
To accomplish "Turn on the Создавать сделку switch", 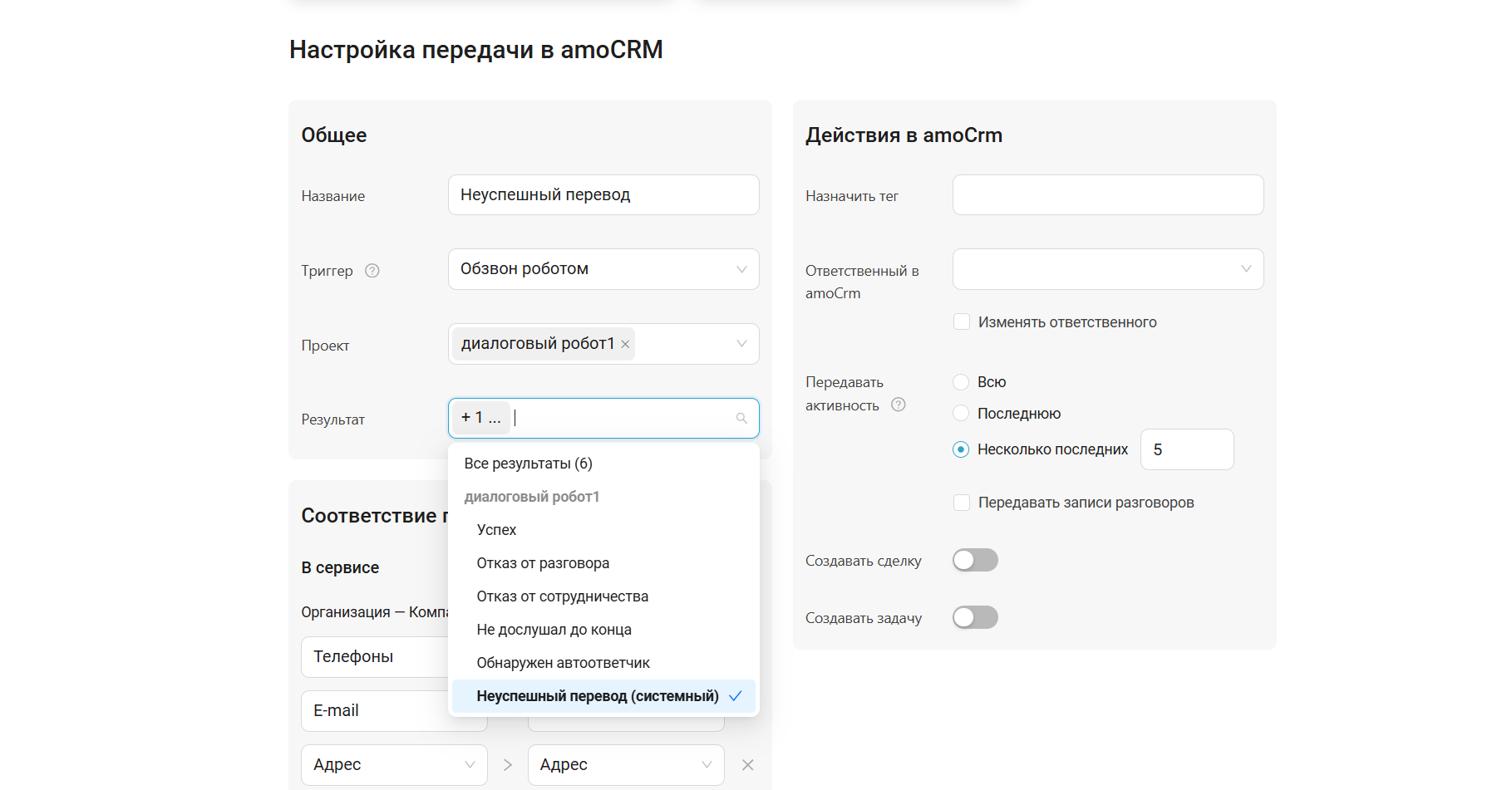I will 975,561.
